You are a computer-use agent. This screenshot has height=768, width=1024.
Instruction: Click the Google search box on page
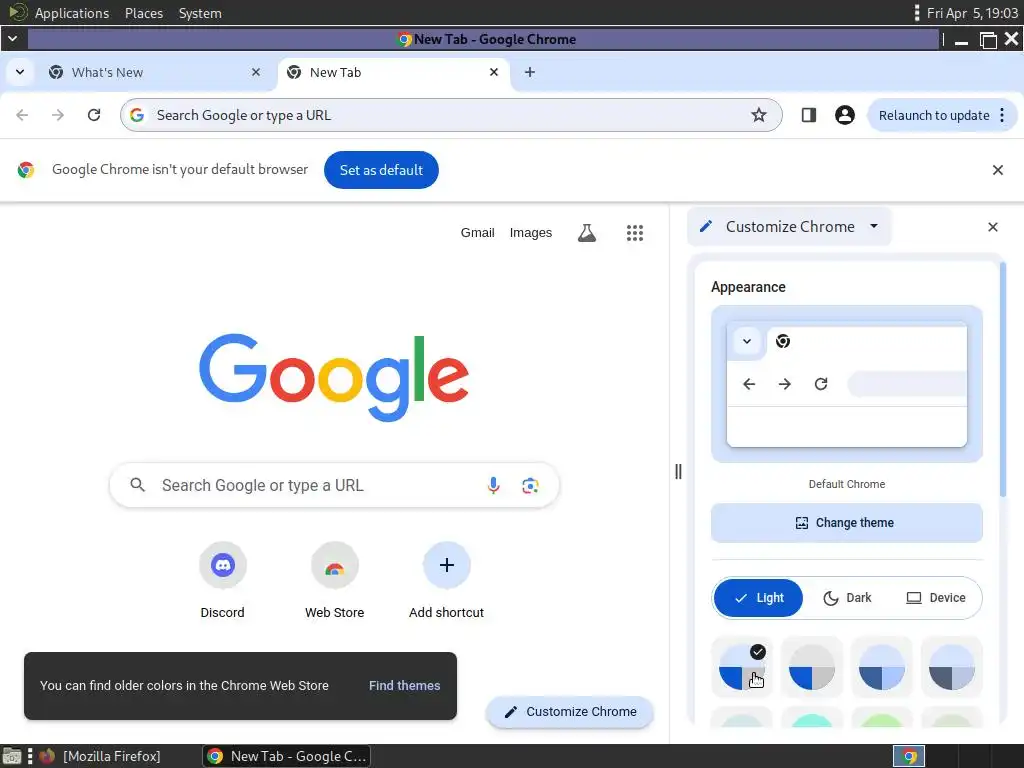coord(334,485)
